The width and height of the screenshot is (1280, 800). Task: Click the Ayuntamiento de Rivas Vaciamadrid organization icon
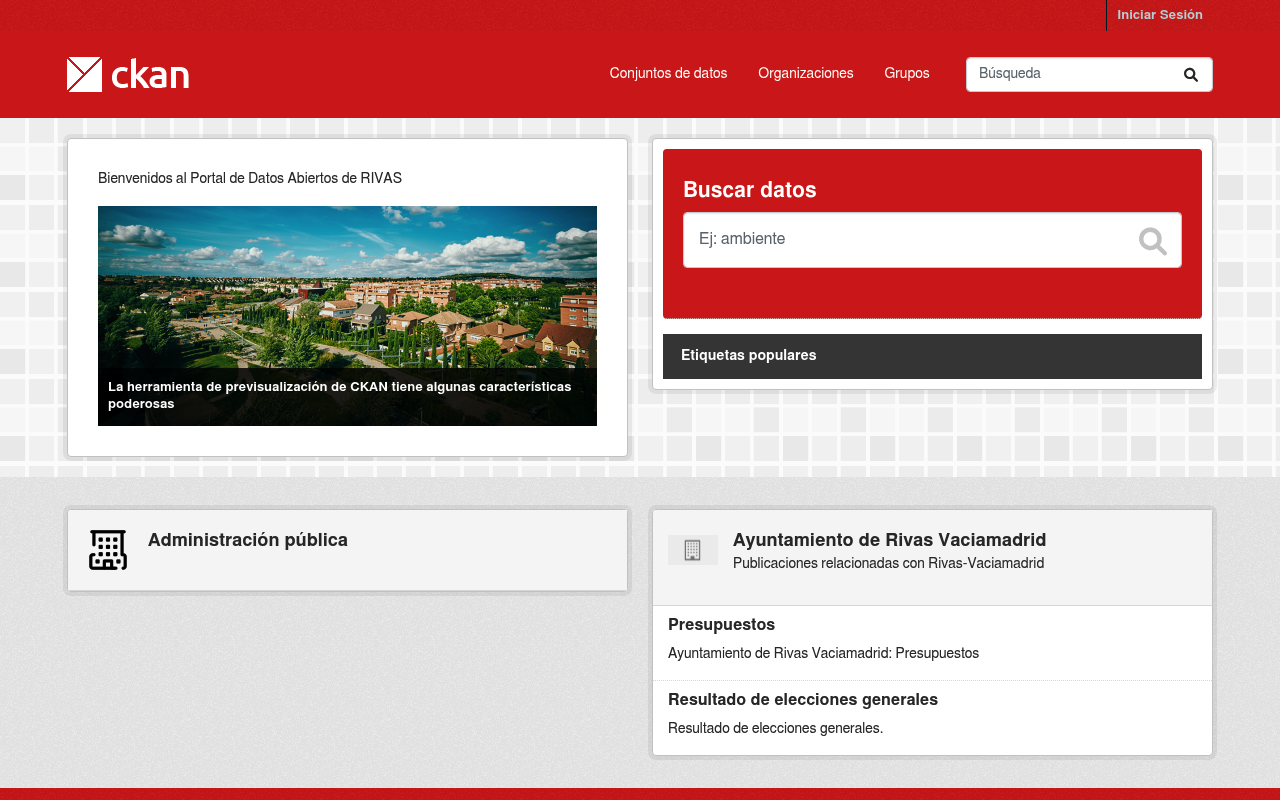point(693,550)
